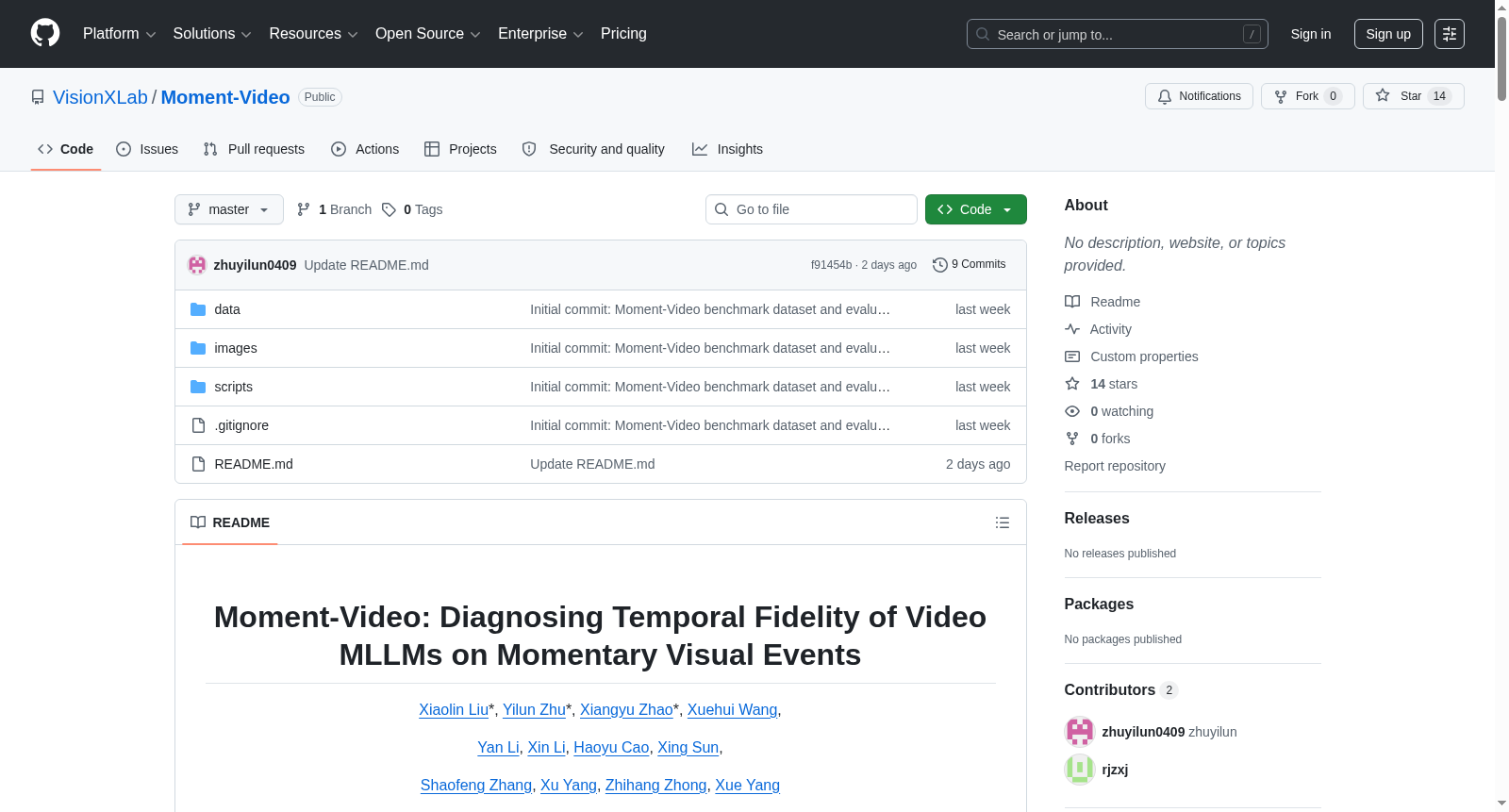1509x812 pixels.
Task: Open the Releases heading link
Action: [x=1097, y=519]
